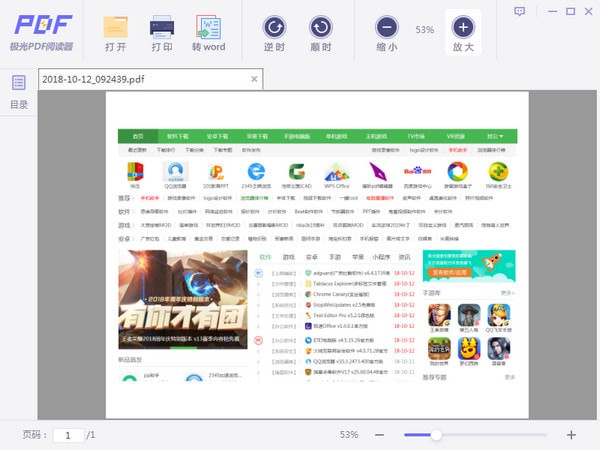
Task: Zoom in with 放大 plus icon
Action: [463, 27]
